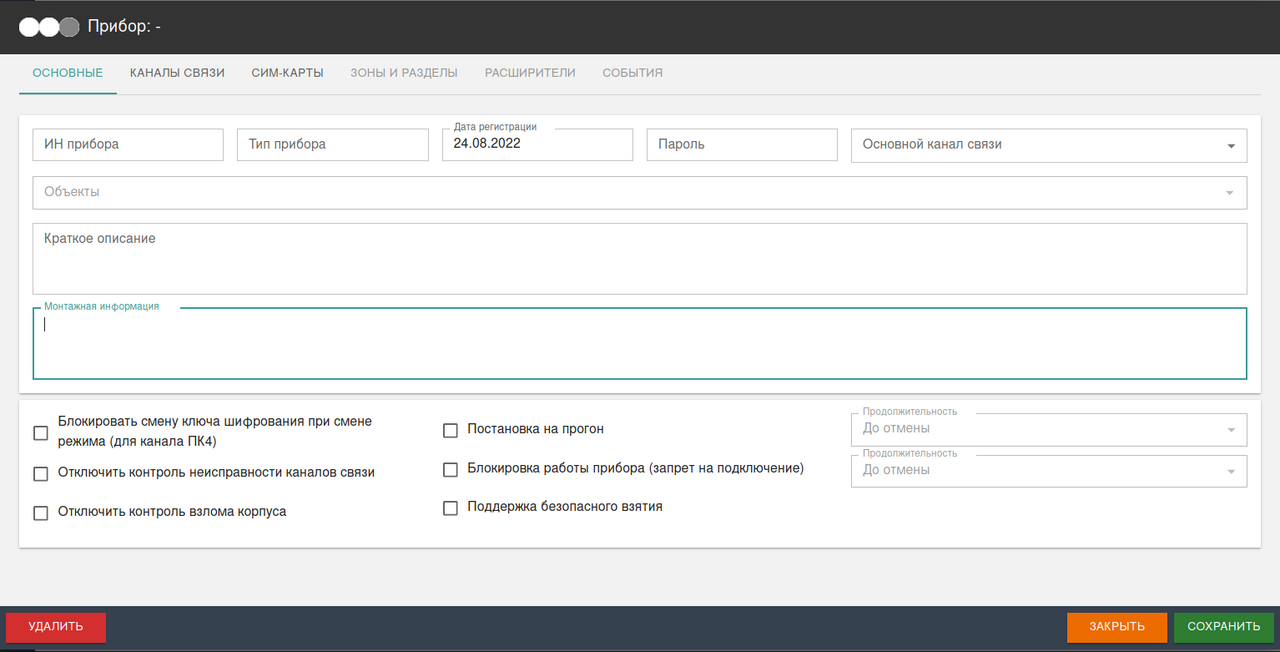Check Отключить контроль неисправности каналов связи
Viewport: 1280px width, 652px height.
click(41, 474)
